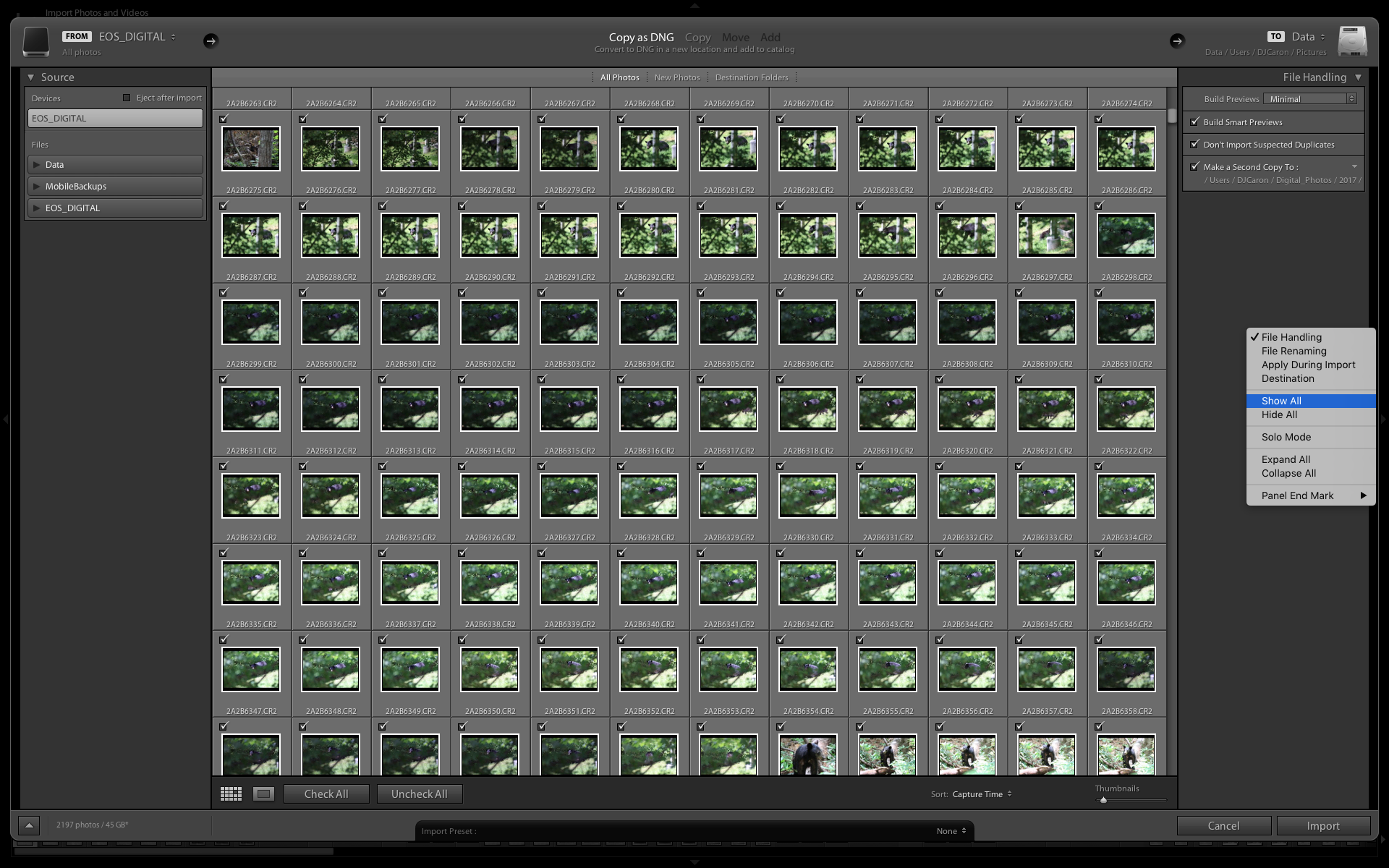Open the FROM EOS_DIGITAL source dropdown

pos(138,37)
